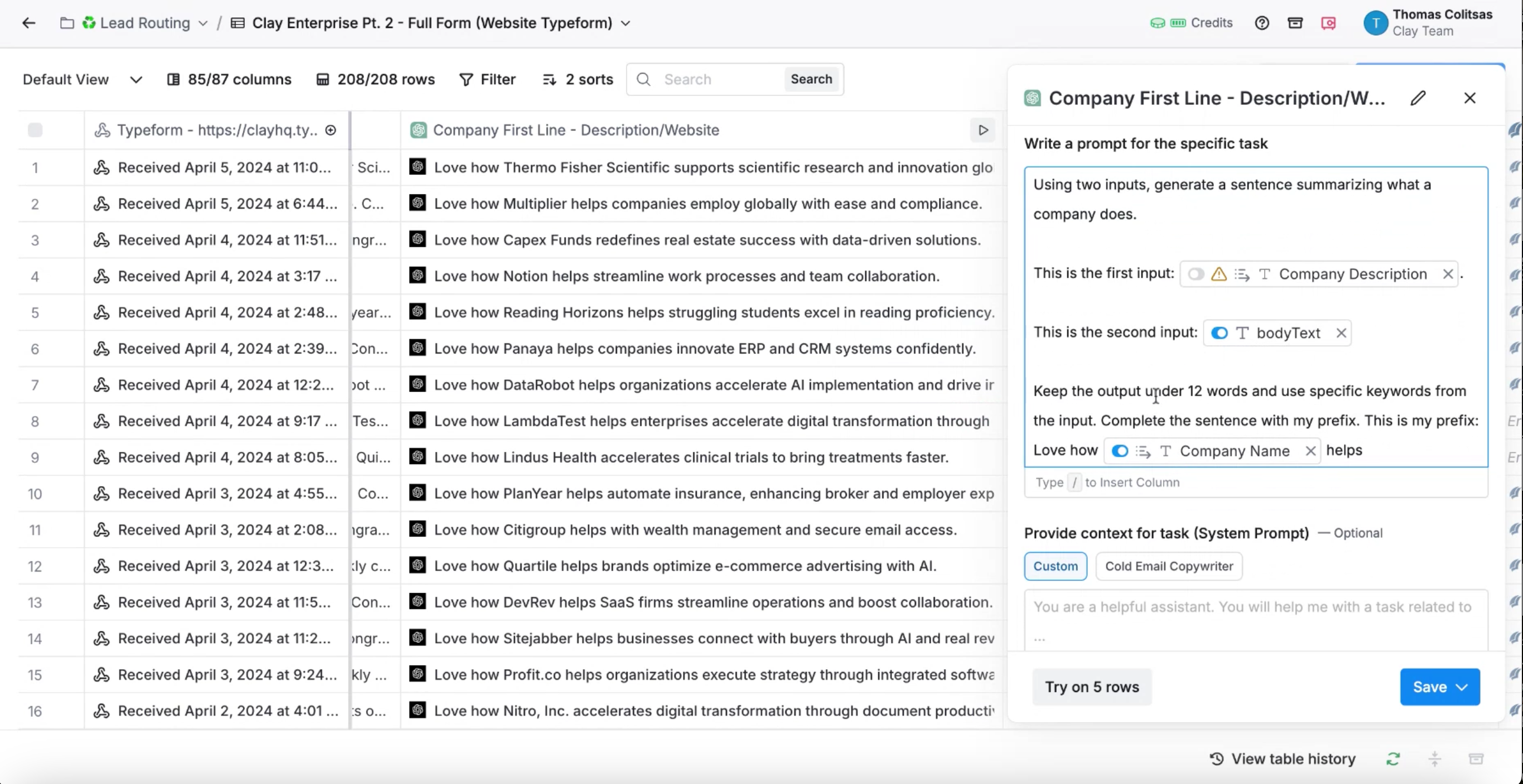
Task: Toggle the Company Name token switch
Action: tap(1120, 451)
